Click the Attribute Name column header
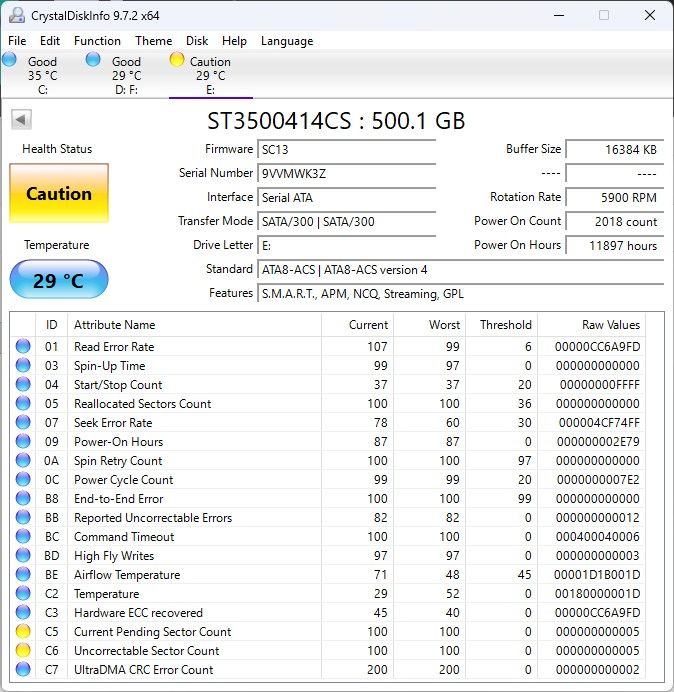 194,325
